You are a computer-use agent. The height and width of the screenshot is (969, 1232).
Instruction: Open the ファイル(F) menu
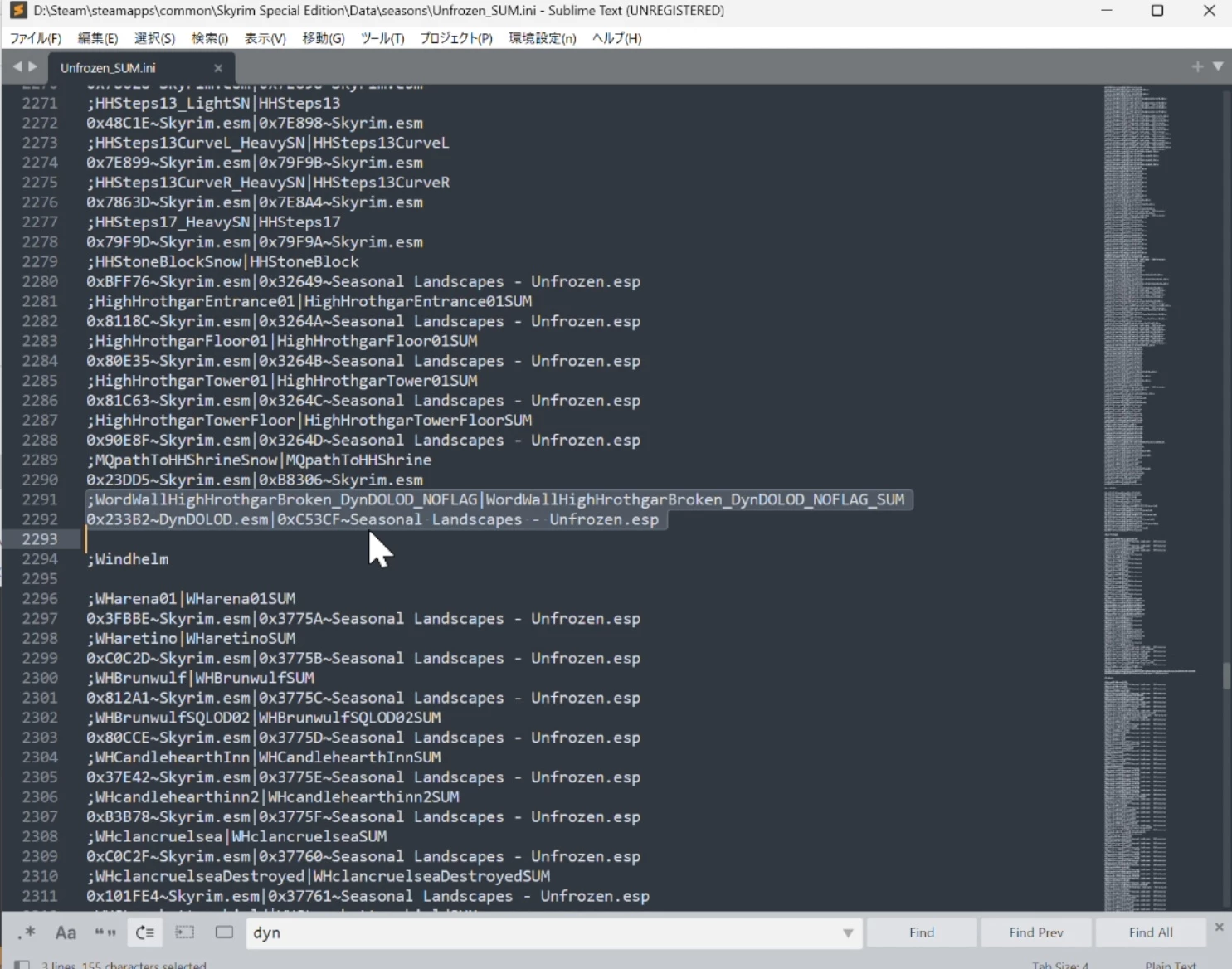pyautogui.click(x=36, y=38)
